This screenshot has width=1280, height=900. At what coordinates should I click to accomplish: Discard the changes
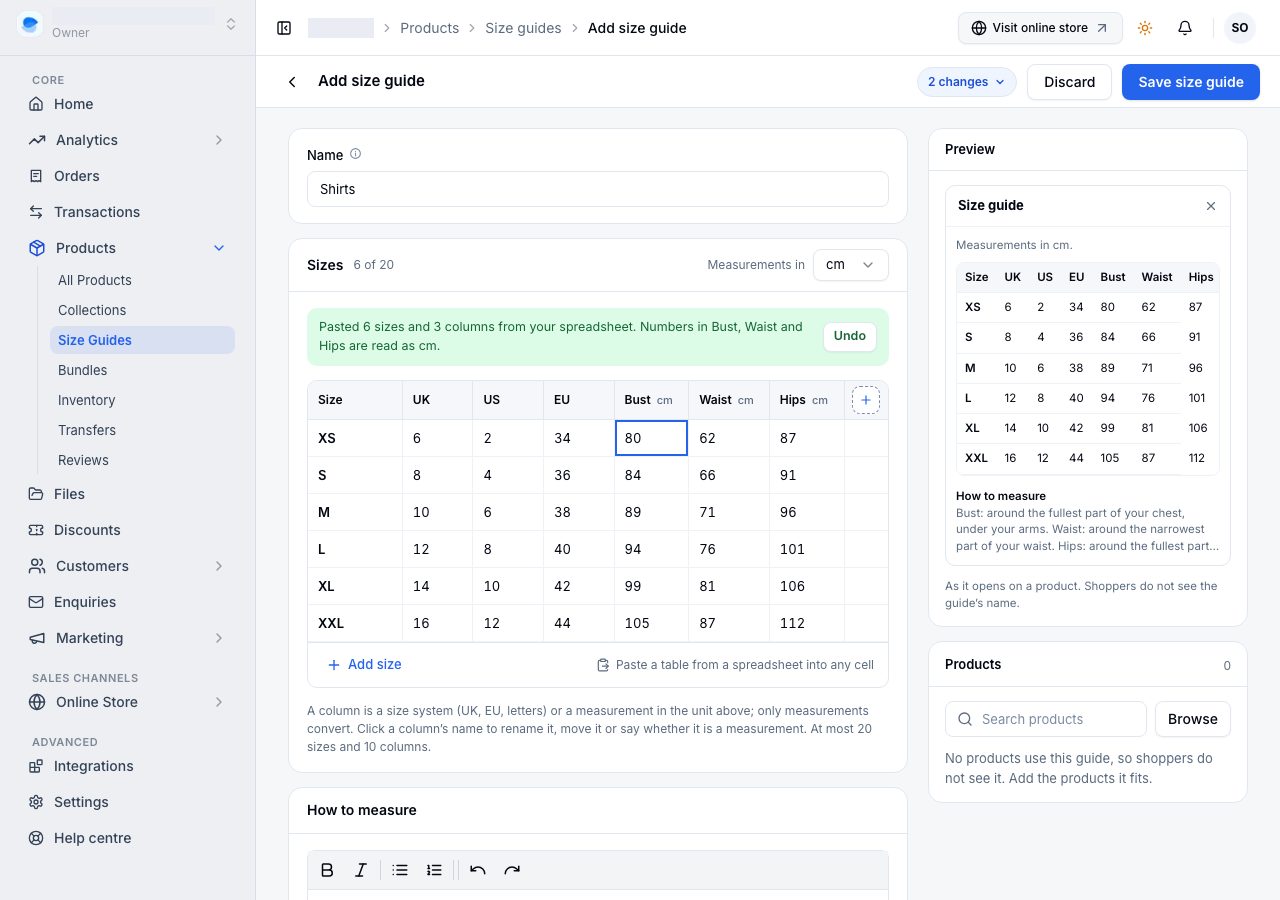[x=1070, y=82]
